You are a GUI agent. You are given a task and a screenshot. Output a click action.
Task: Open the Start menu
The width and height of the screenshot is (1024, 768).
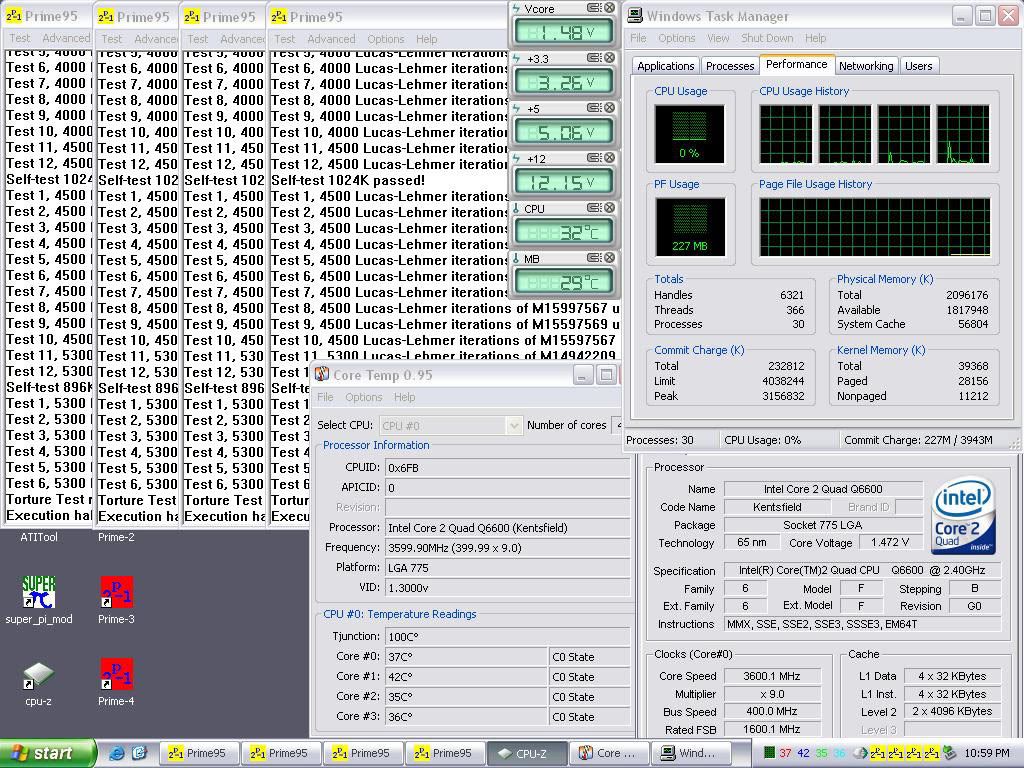[x=47, y=753]
